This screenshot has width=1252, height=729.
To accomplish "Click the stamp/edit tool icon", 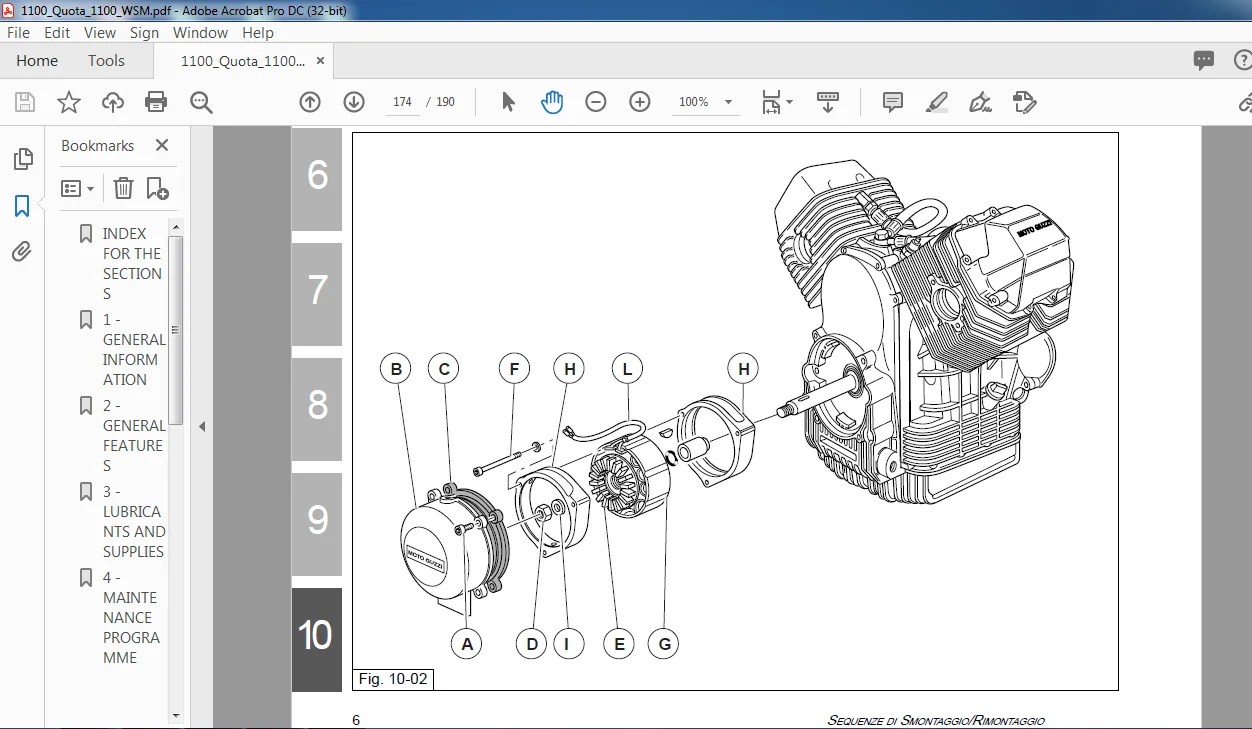I will (1024, 102).
